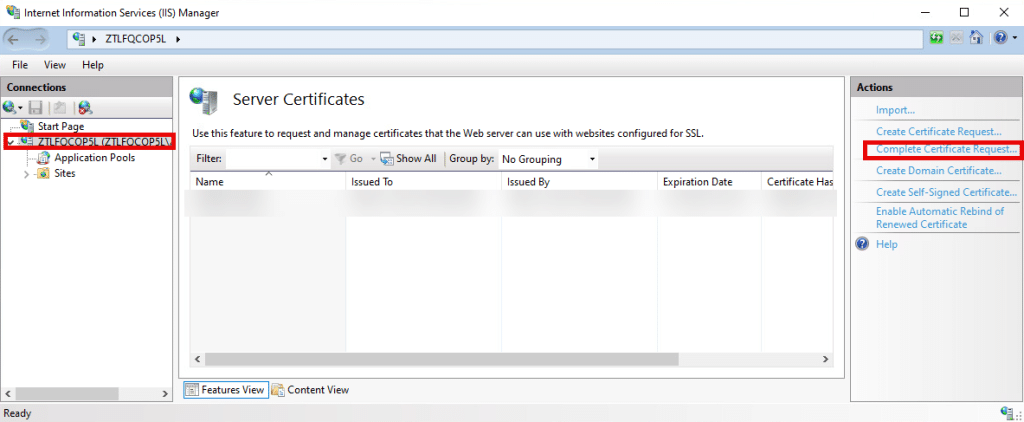Open the Group by dropdown
Viewport: 1024px width, 422px height.
[548, 159]
